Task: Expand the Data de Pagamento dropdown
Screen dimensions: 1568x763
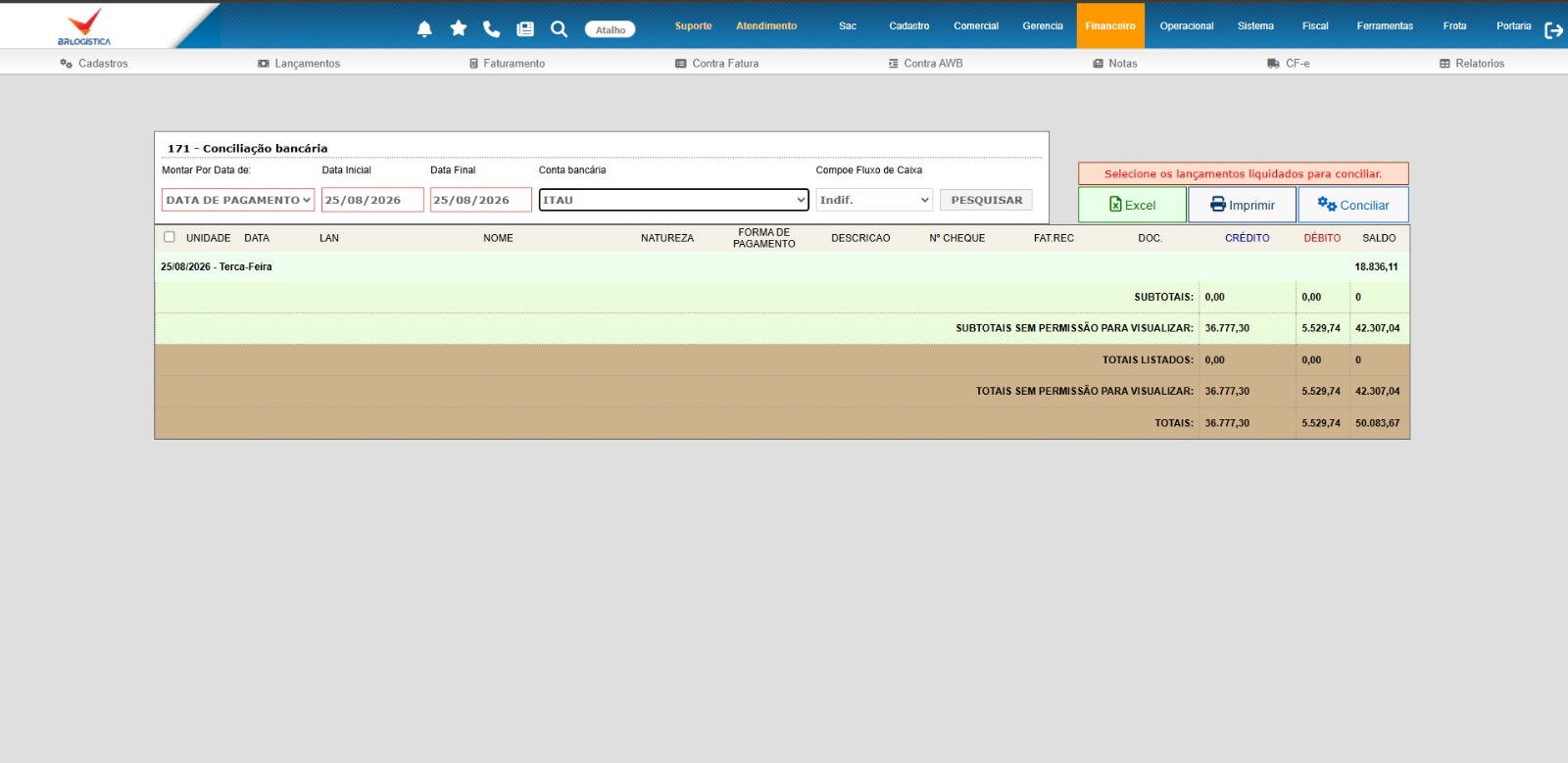Action: (238, 200)
